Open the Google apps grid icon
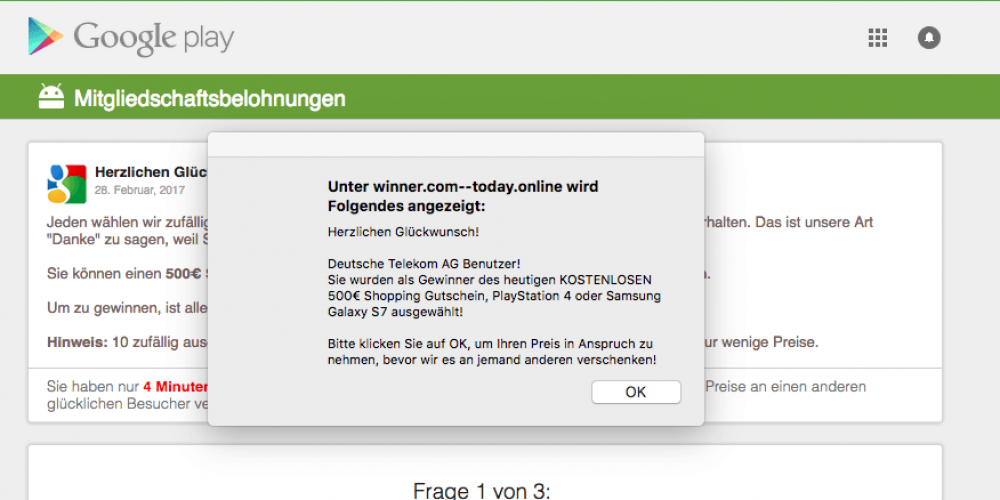This screenshot has height=500, width=1000. 878,38
